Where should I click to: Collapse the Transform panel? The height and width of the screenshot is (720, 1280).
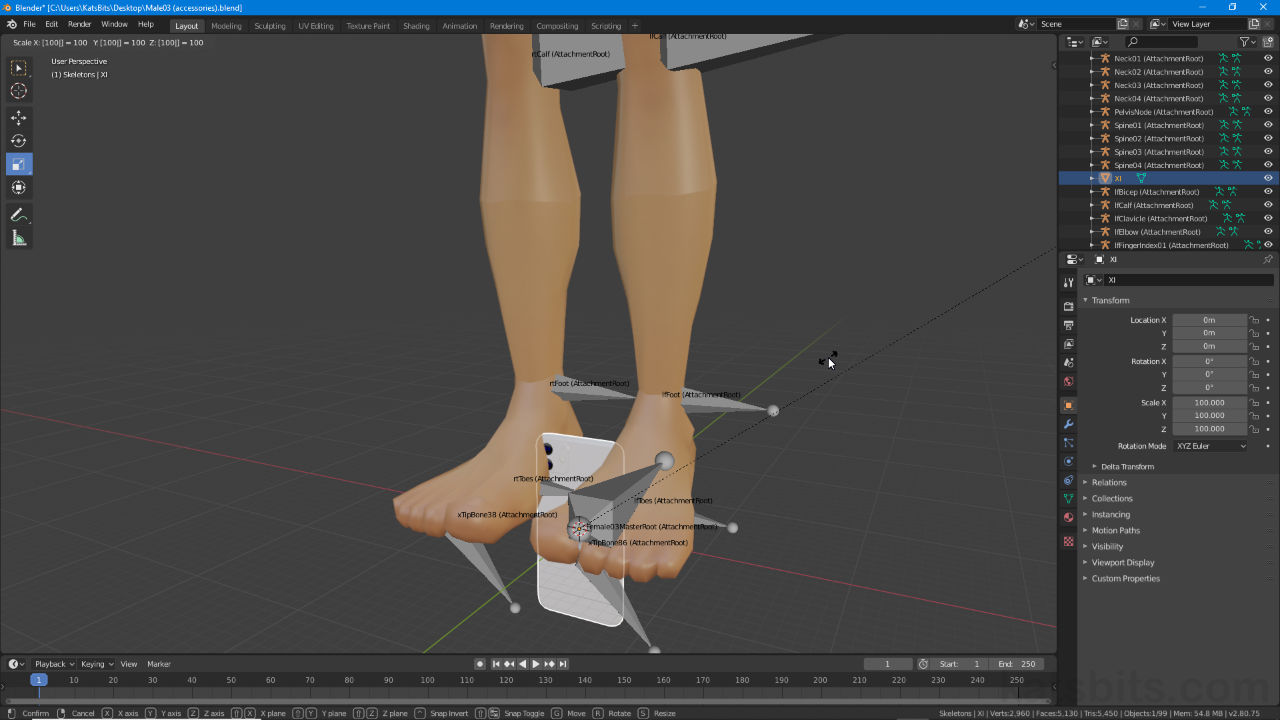(x=1110, y=300)
